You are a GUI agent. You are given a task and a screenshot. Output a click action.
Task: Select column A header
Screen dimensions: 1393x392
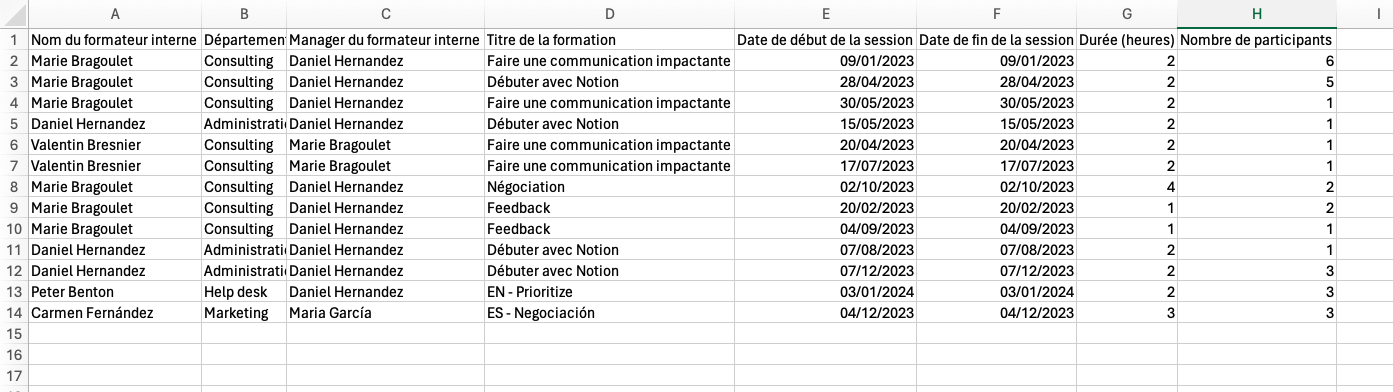115,14
